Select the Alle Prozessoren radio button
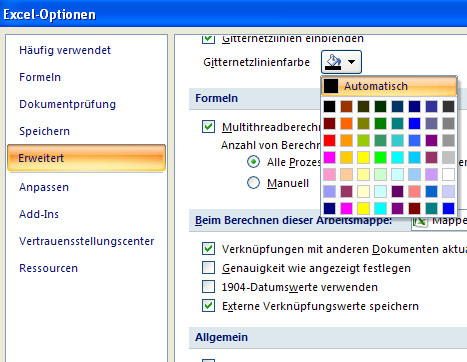 253,162
